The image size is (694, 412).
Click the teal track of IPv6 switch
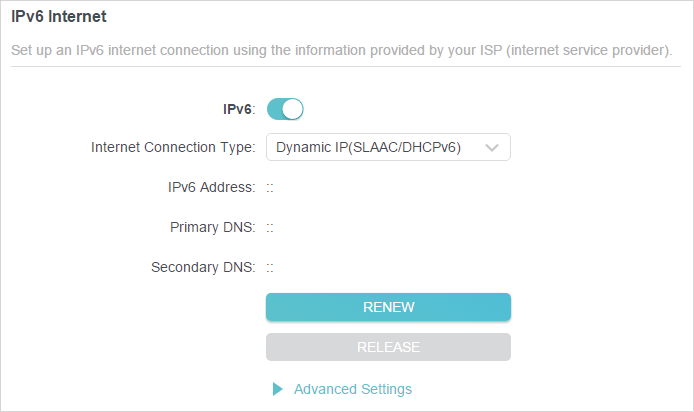point(274,109)
